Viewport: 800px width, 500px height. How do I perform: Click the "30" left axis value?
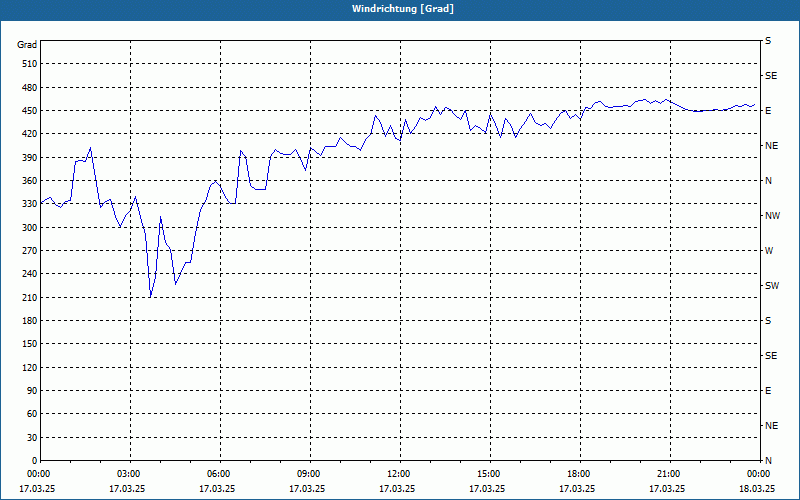coord(32,438)
